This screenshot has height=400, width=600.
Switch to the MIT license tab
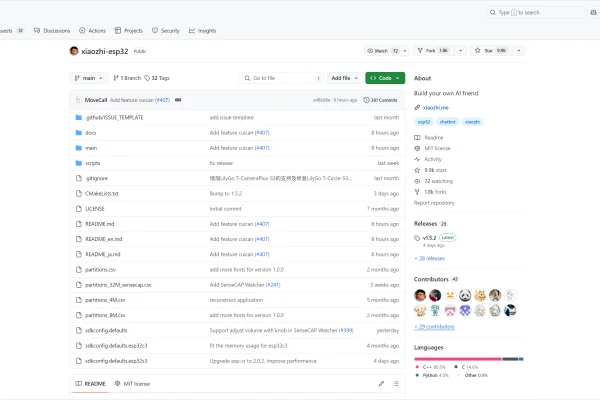[x=132, y=384]
